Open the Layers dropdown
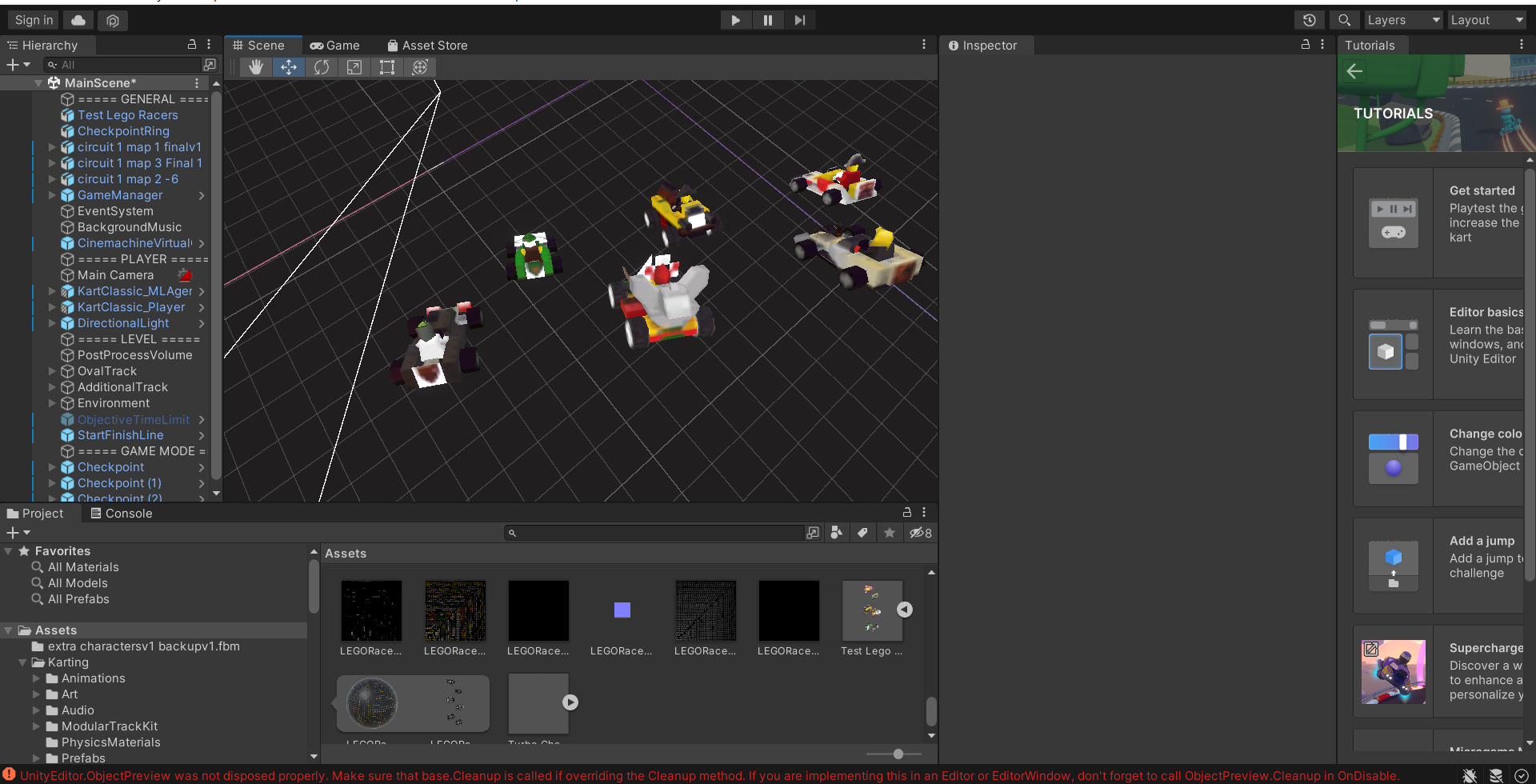This screenshot has width=1536, height=784. (x=1403, y=20)
